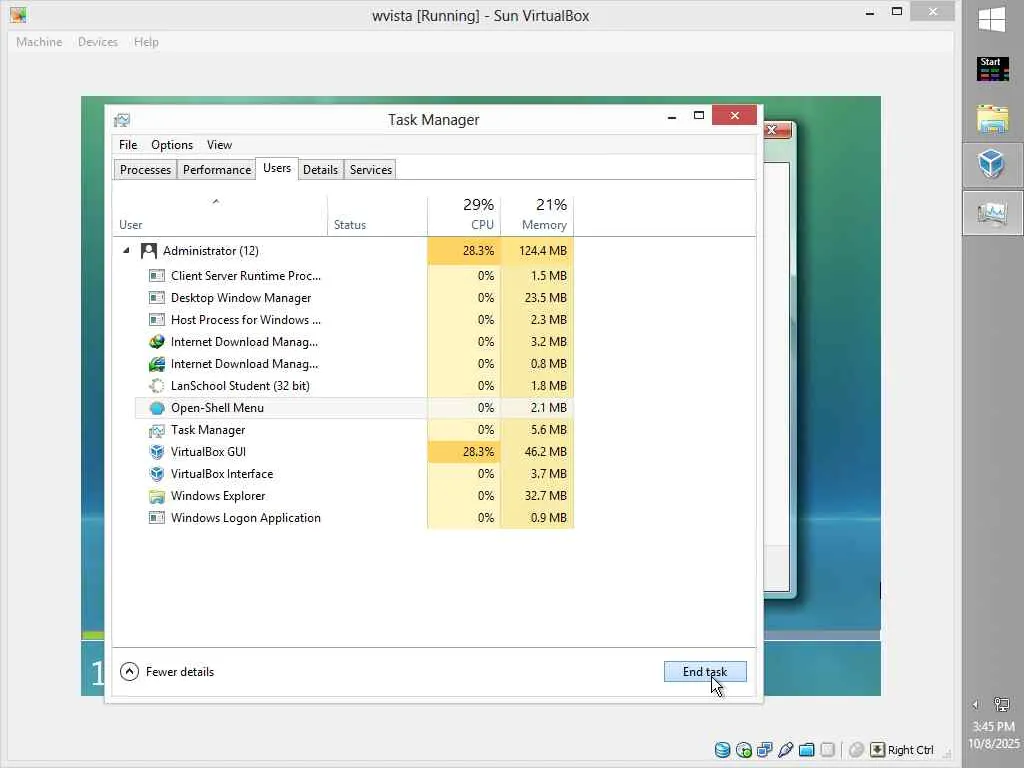Click the 23.5 MB memory value

coord(545,298)
